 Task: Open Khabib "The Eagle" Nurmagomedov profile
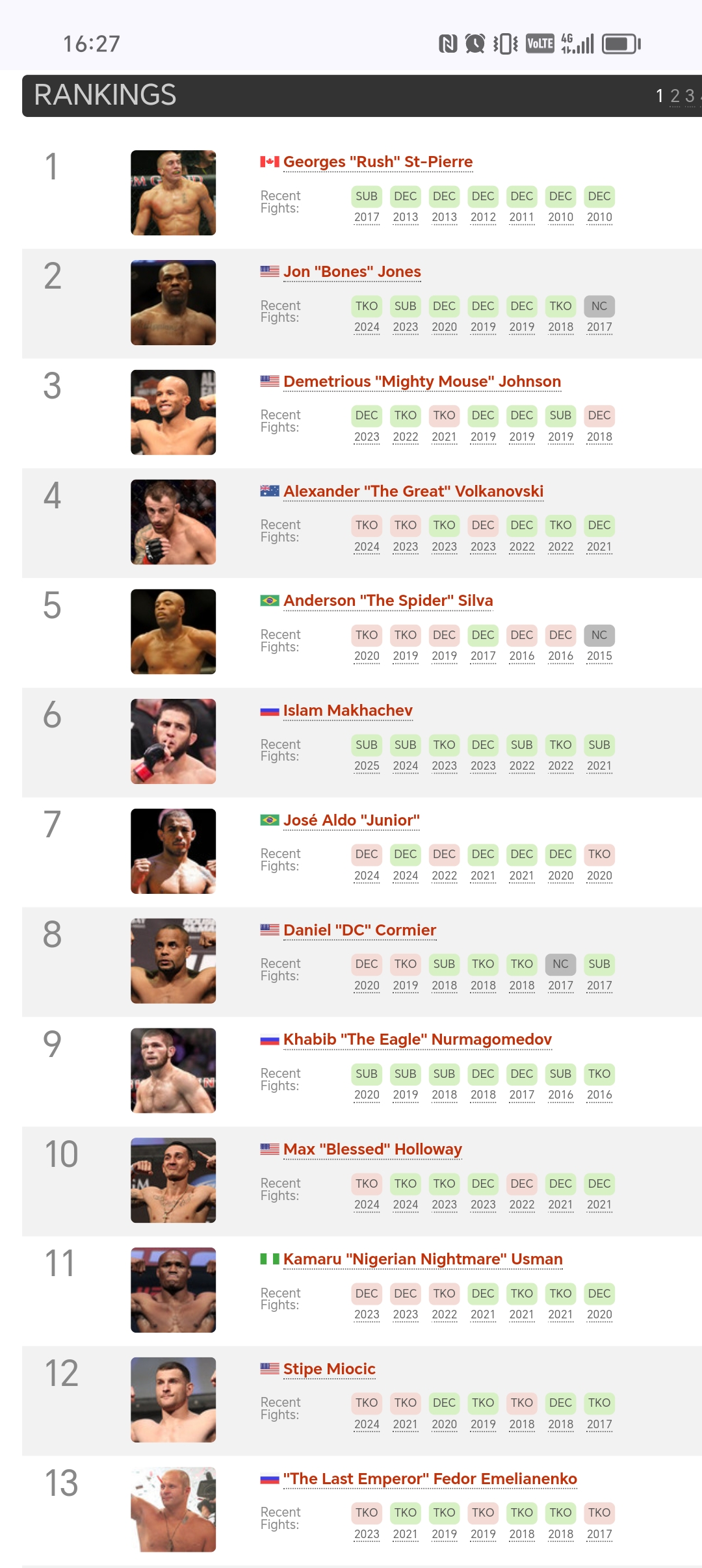pyautogui.click(x=417, y=1039)
